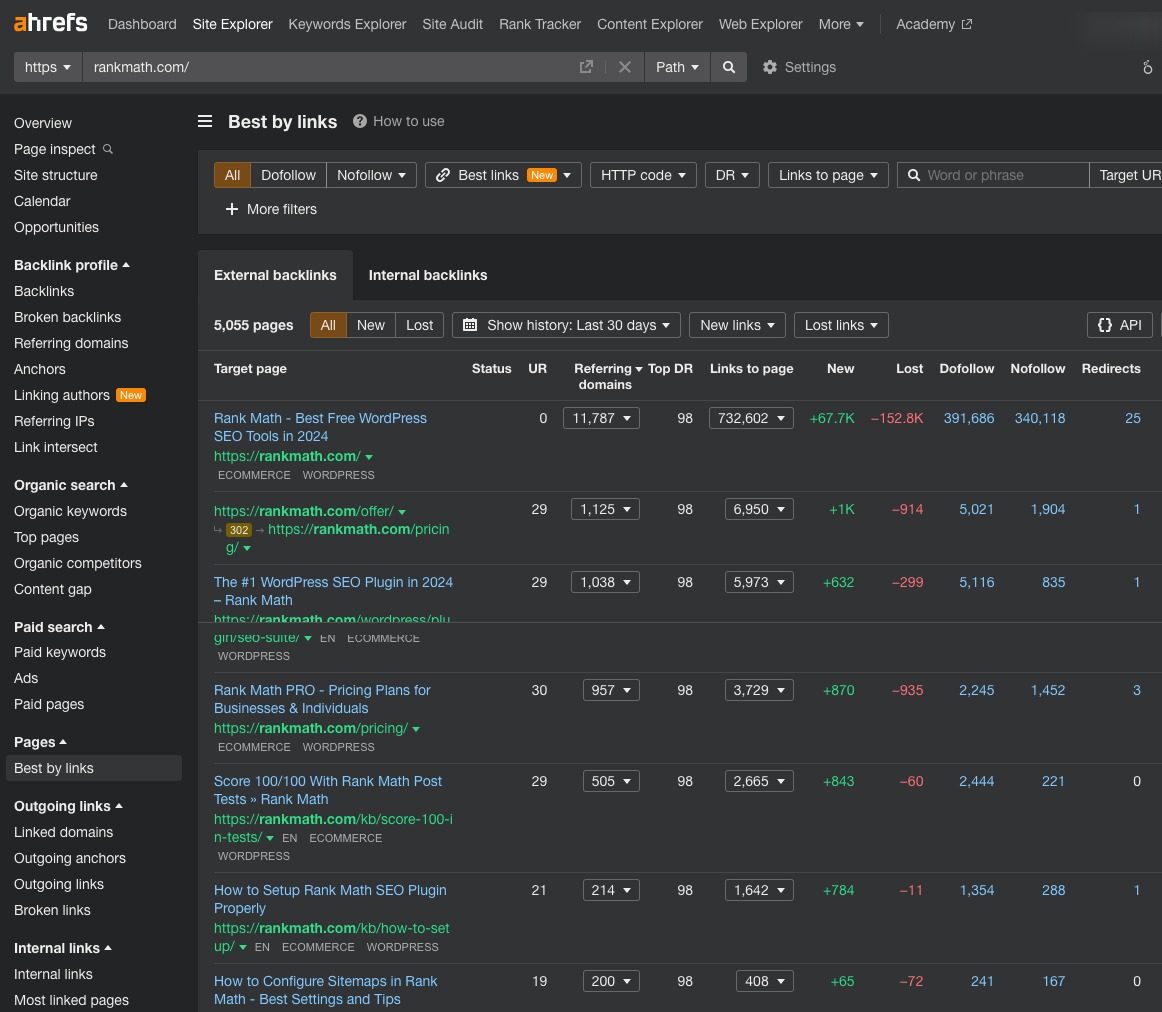Expand the More menu in top navigation
The image size is (1162, 1012).
tap(840, 24)
